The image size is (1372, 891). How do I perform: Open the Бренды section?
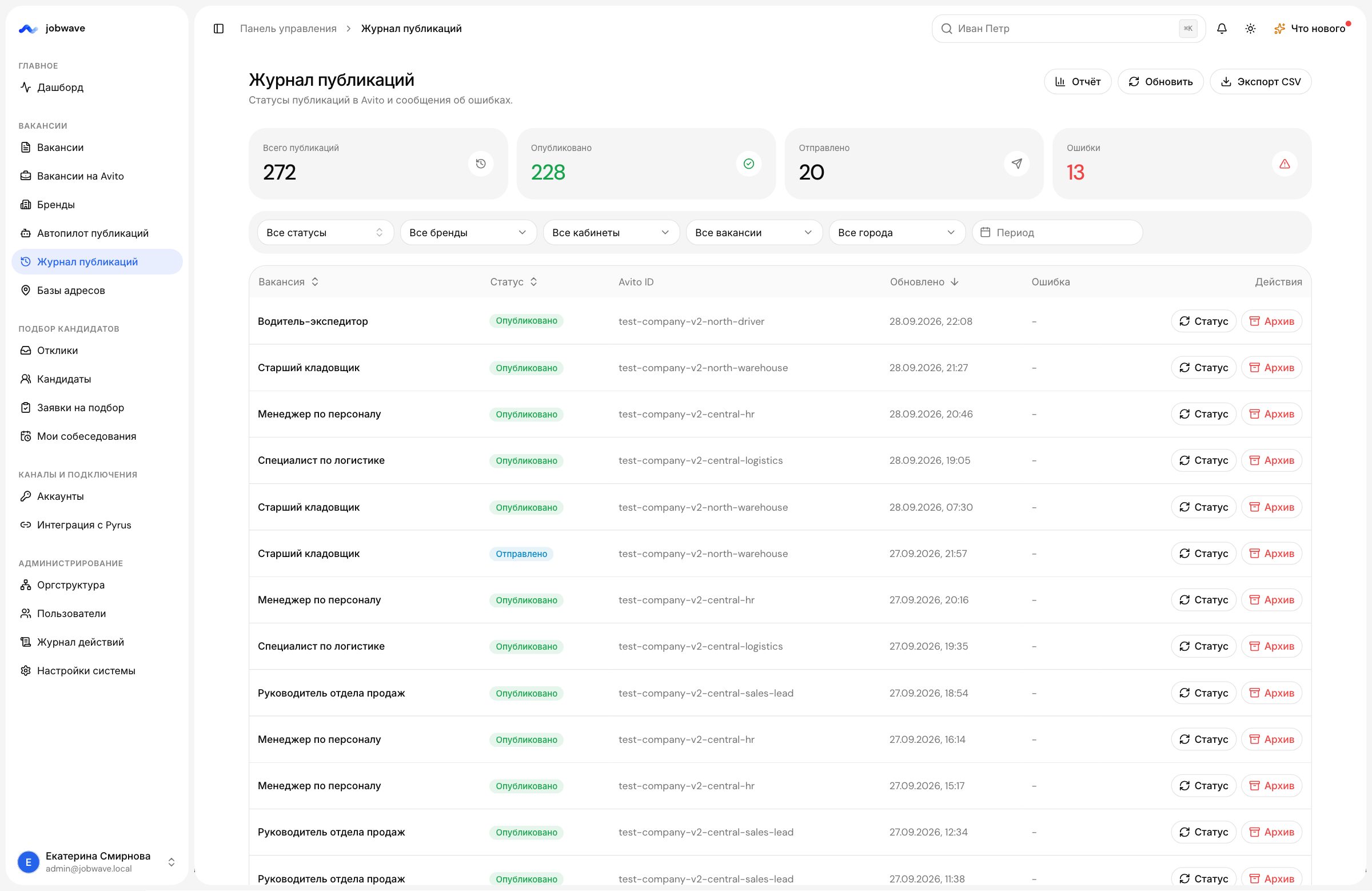coord(97,205)
